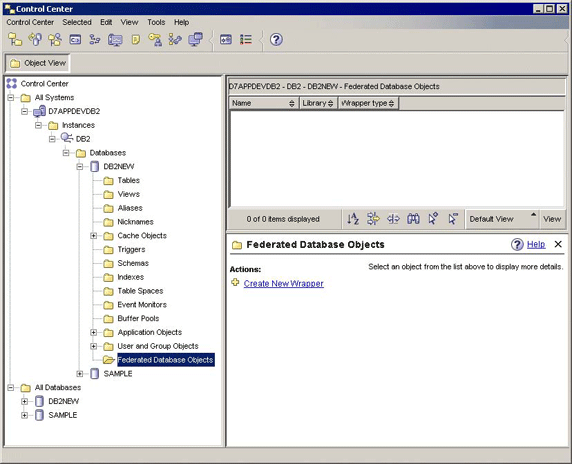This screenshot has height=464, width=572.
Task: Collapse the Instances folder node
Action: tap(38, 125)
